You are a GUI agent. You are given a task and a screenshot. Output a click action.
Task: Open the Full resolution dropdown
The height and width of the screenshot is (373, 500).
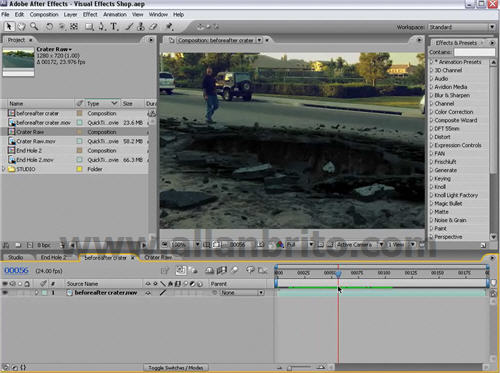299,245
